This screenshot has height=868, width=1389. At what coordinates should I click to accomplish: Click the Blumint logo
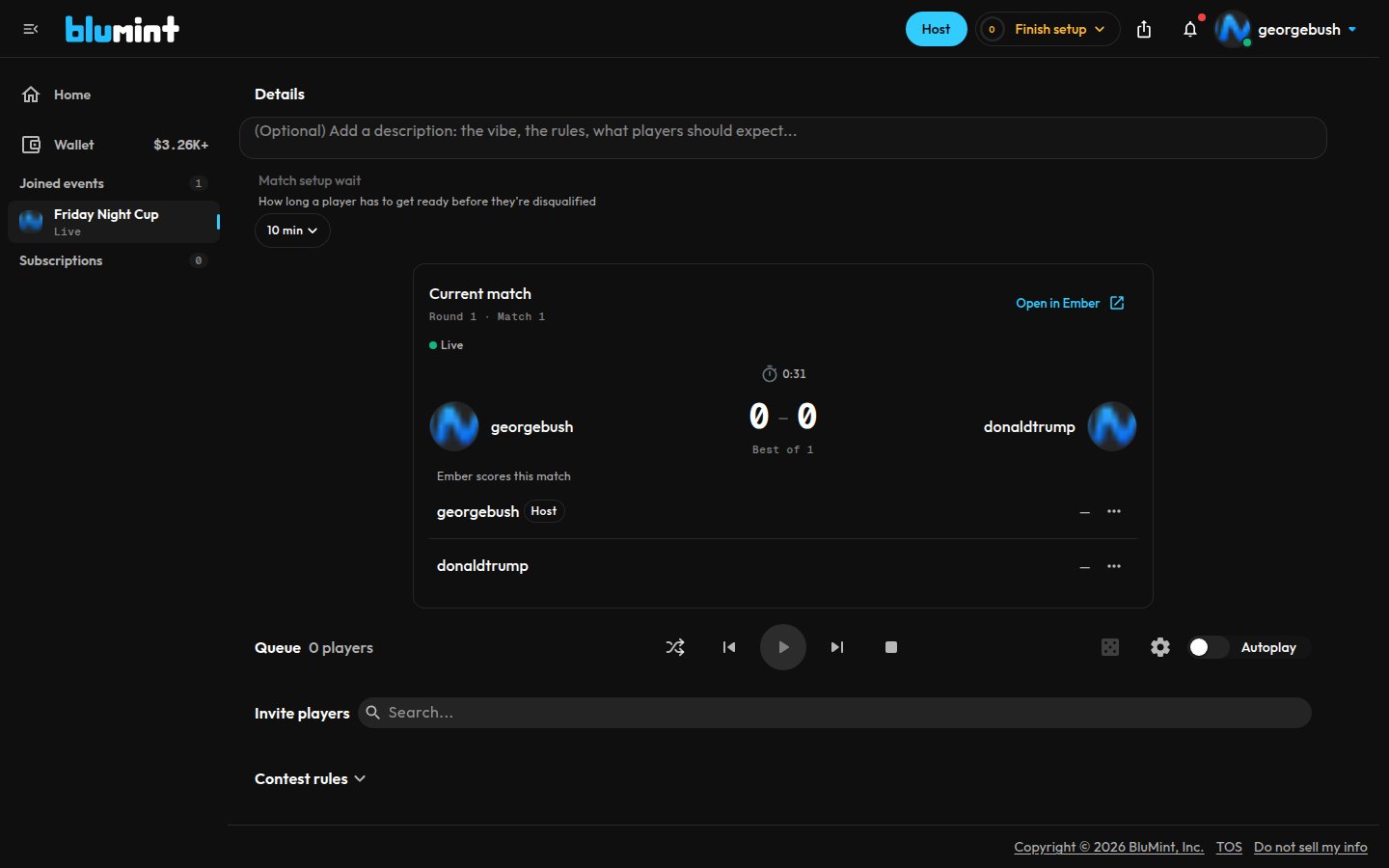(123, 29)
